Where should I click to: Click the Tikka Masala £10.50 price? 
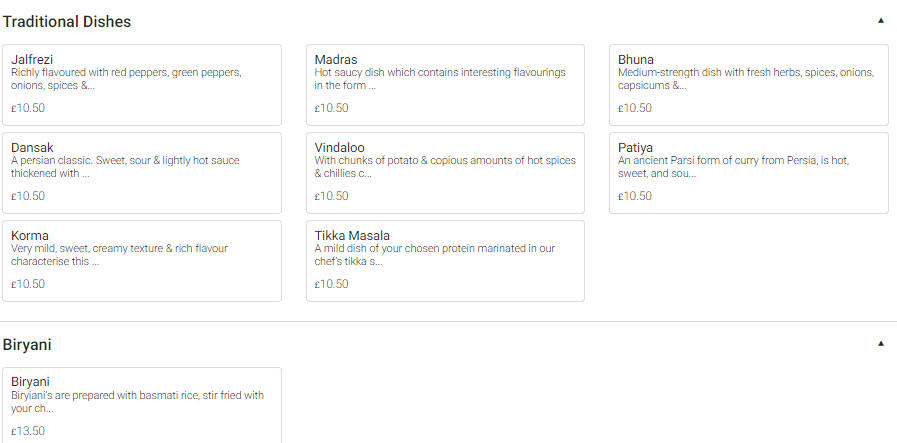[x=332, y=284]
